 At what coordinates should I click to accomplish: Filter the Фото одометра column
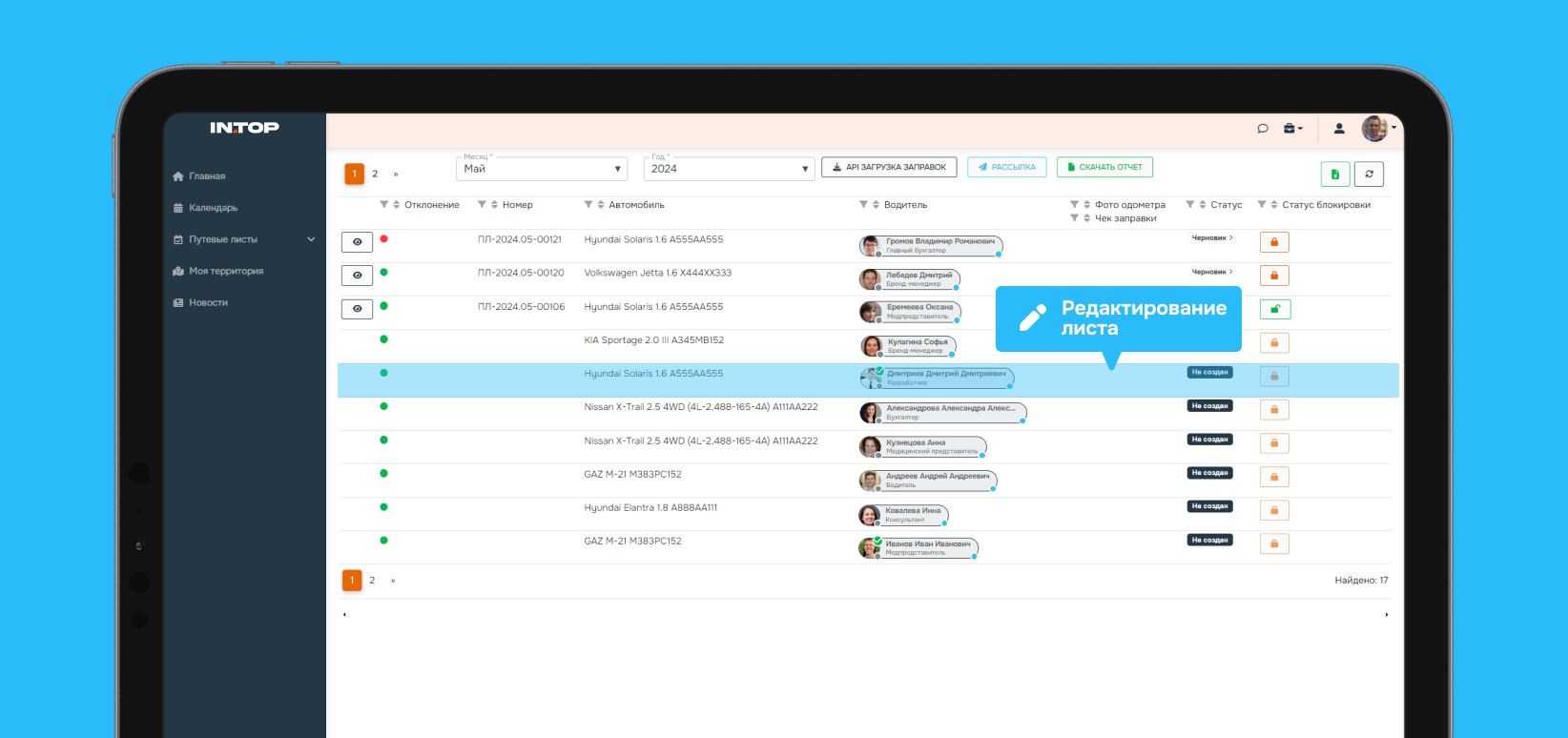point(1075,205)
